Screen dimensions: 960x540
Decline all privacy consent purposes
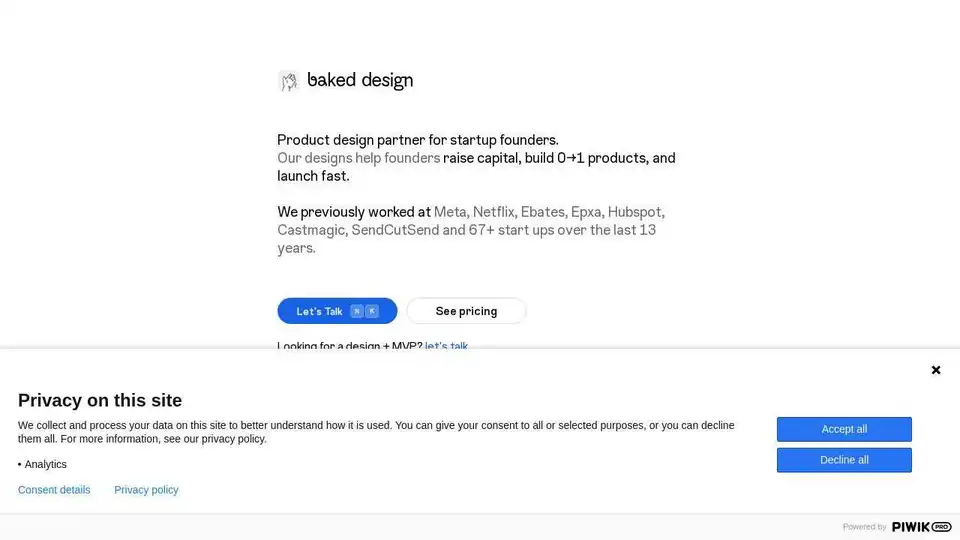coord(844,460)
